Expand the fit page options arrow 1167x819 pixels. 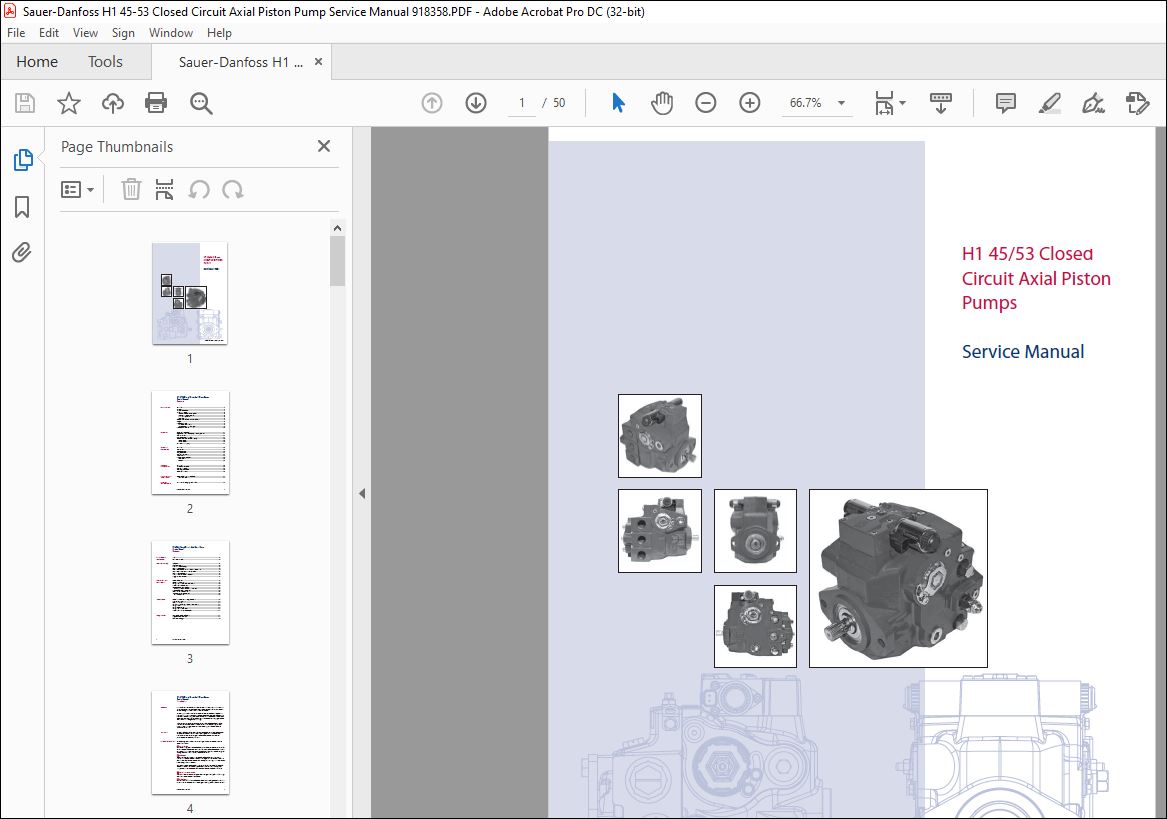pyautogui.click(x=903, y=103)
